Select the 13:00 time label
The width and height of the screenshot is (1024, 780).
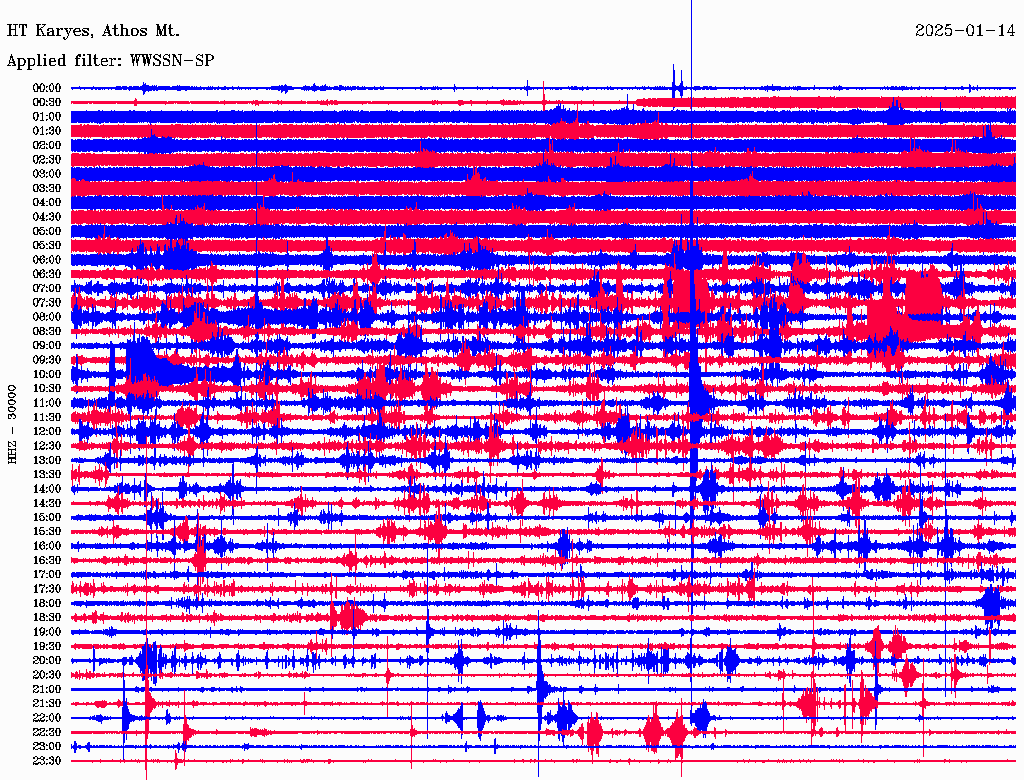point(47,461)
